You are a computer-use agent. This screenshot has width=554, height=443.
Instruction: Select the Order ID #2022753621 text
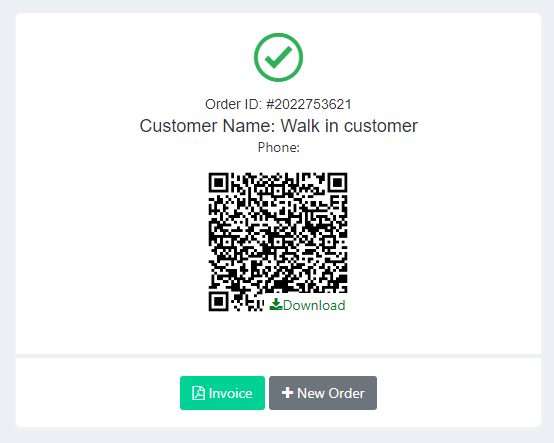pyautogui.click(x=278, y=104)
